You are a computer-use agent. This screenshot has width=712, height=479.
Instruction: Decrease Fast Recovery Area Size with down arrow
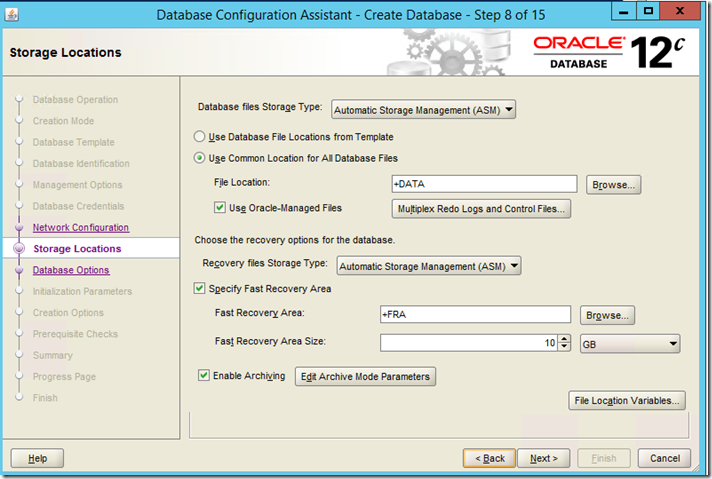pyautogui.click(x=564, y=347)
